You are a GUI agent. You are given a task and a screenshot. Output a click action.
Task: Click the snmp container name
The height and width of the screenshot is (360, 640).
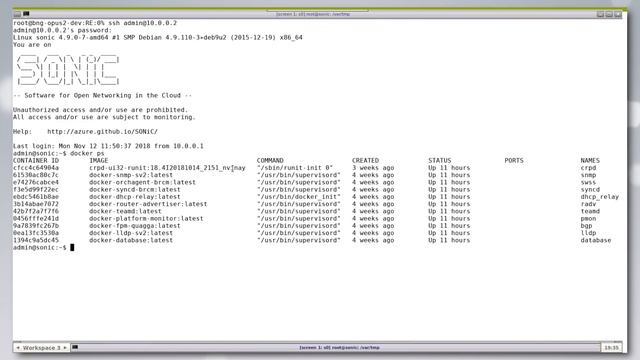588,175
